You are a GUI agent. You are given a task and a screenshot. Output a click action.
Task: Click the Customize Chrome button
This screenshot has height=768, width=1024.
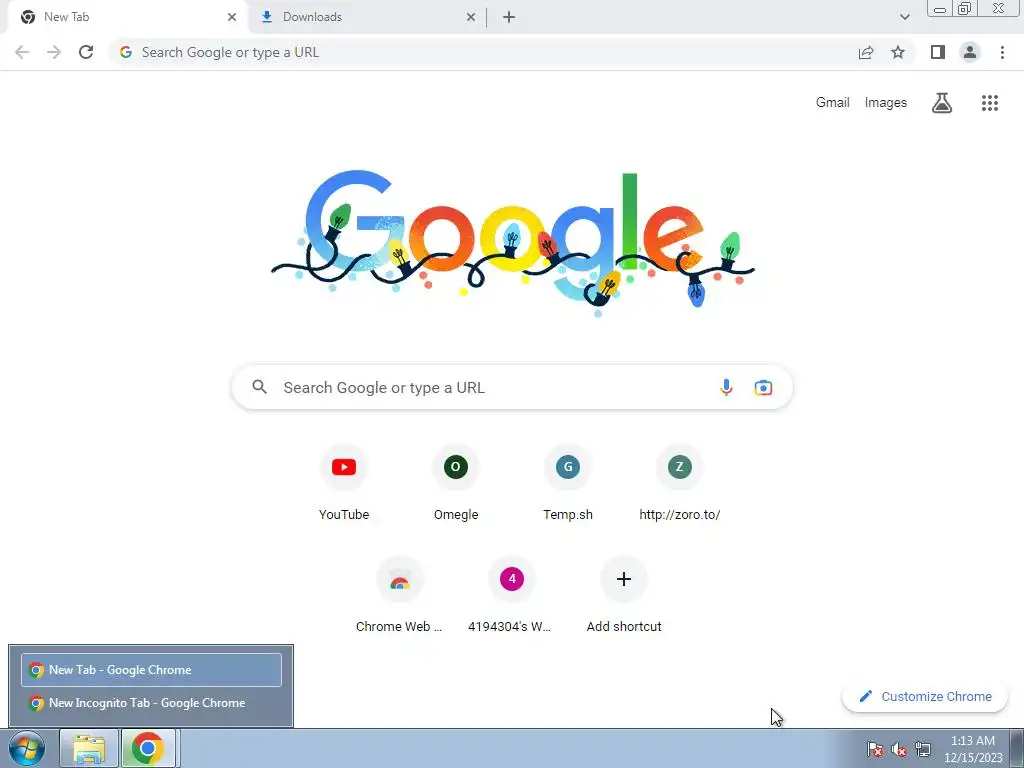925,696
